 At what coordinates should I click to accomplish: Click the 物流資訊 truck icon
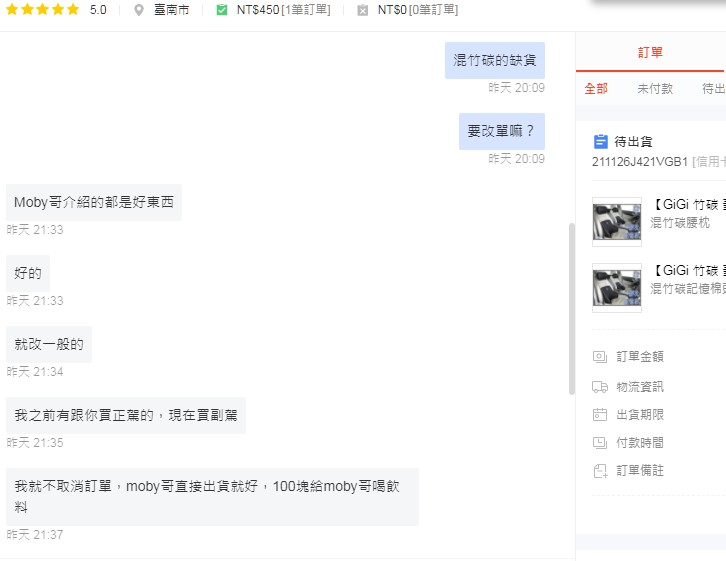tap(600, 386)
